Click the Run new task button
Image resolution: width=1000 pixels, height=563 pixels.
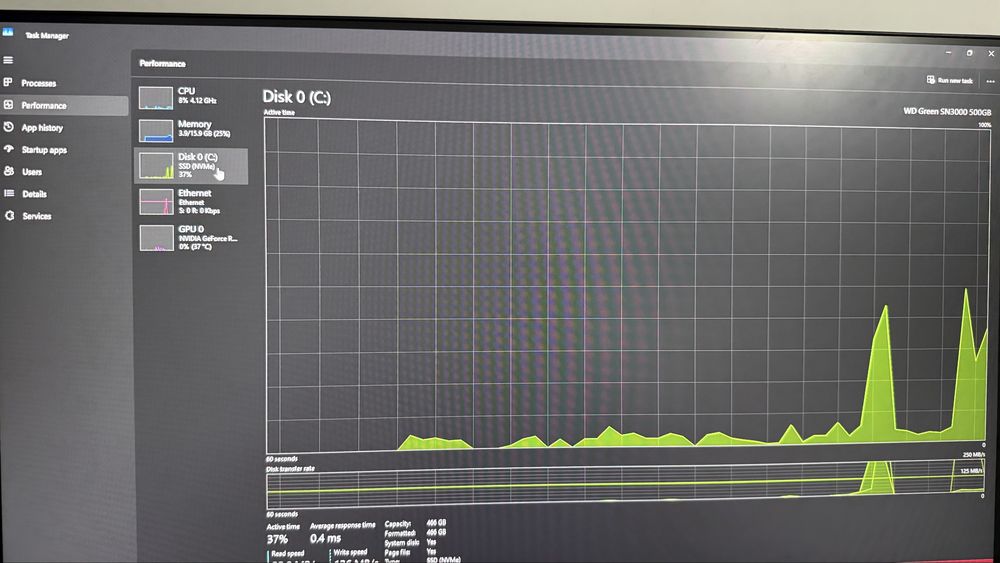coord(950,80)
